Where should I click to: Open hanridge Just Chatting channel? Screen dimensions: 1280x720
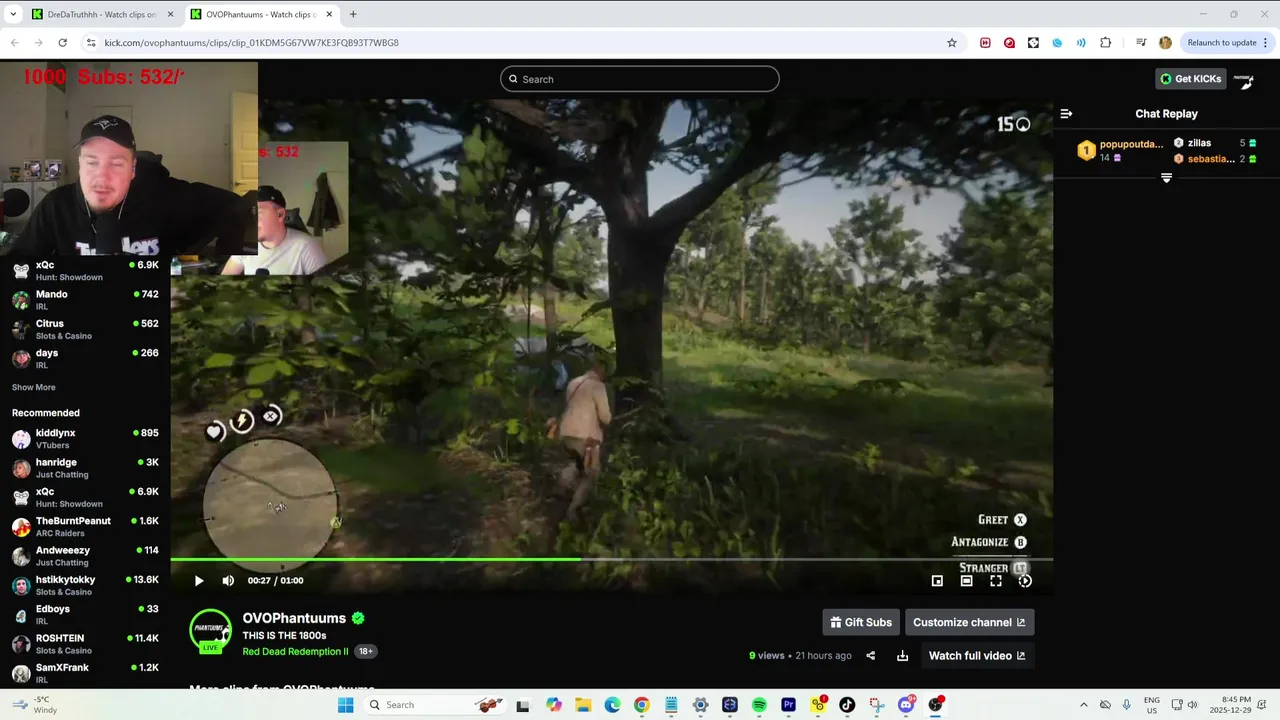(x=85, y=468)
